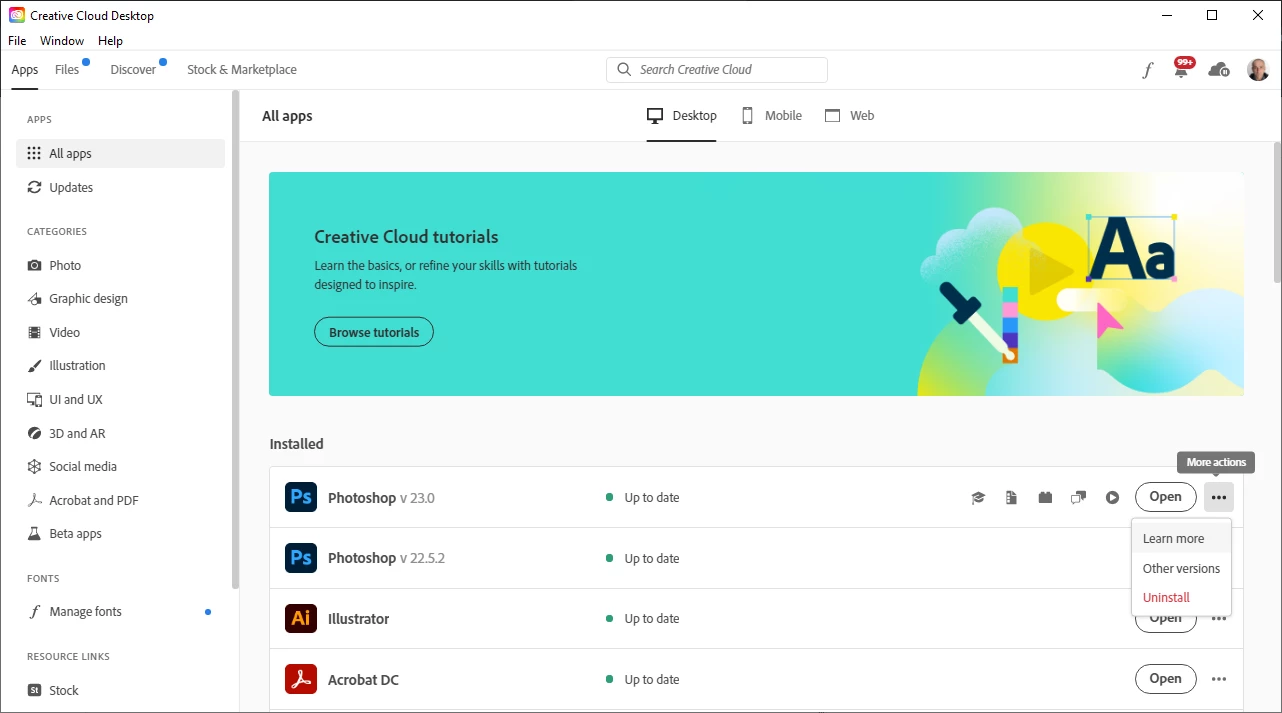Screen dimensions: 1282x713
Task: Click the Illustrator app icon
Action: pos(301,619)
